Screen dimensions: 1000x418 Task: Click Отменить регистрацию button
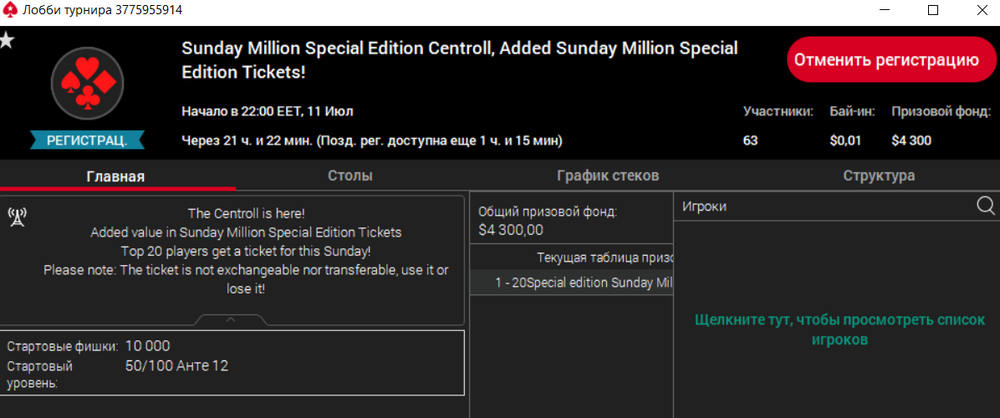(x=890, y=60)
